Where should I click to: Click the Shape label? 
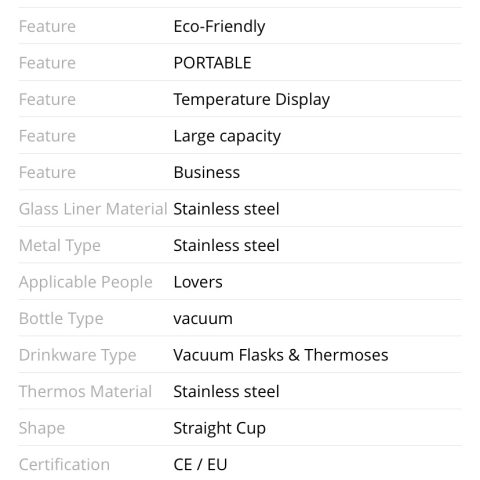click(42, 428)
